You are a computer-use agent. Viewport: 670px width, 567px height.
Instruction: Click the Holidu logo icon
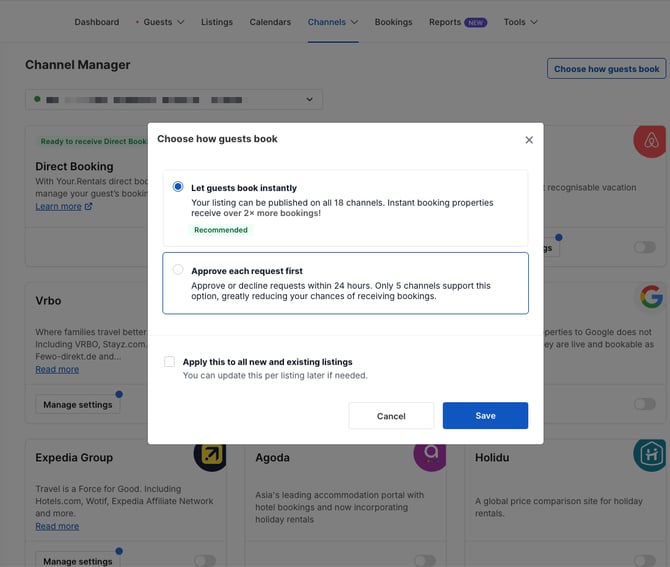click(650, 455)
